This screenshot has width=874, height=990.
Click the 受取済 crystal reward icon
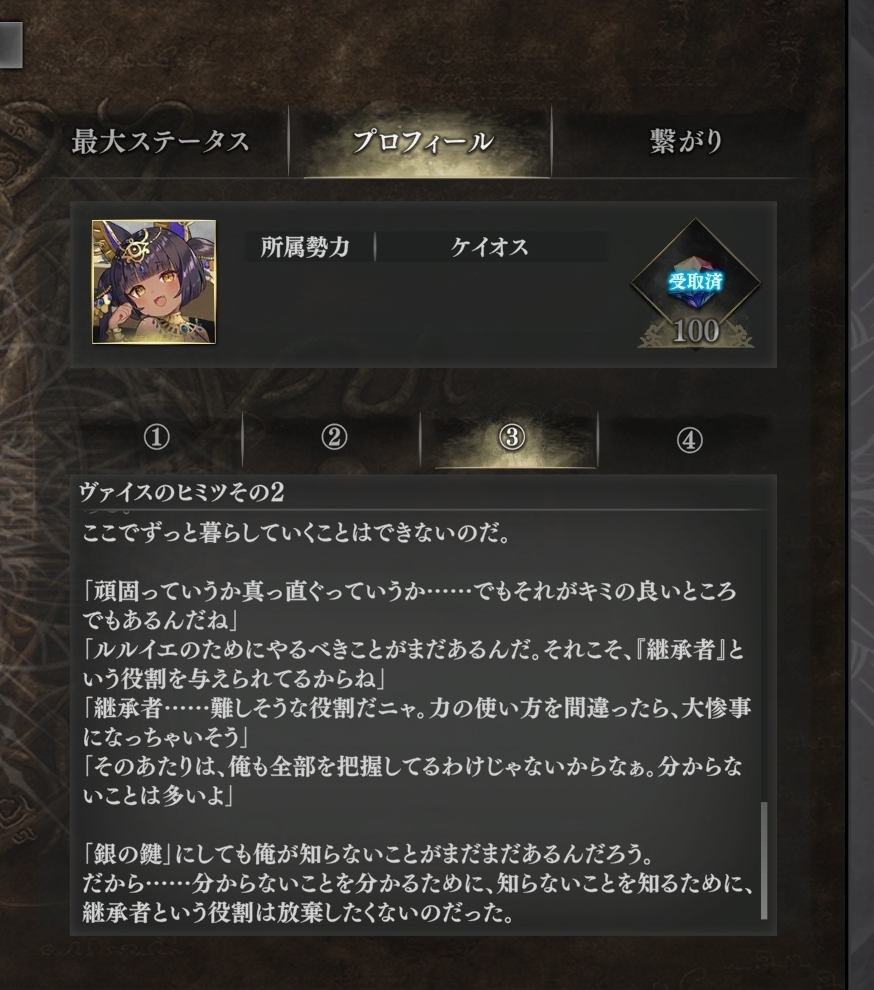coord(695,282)
